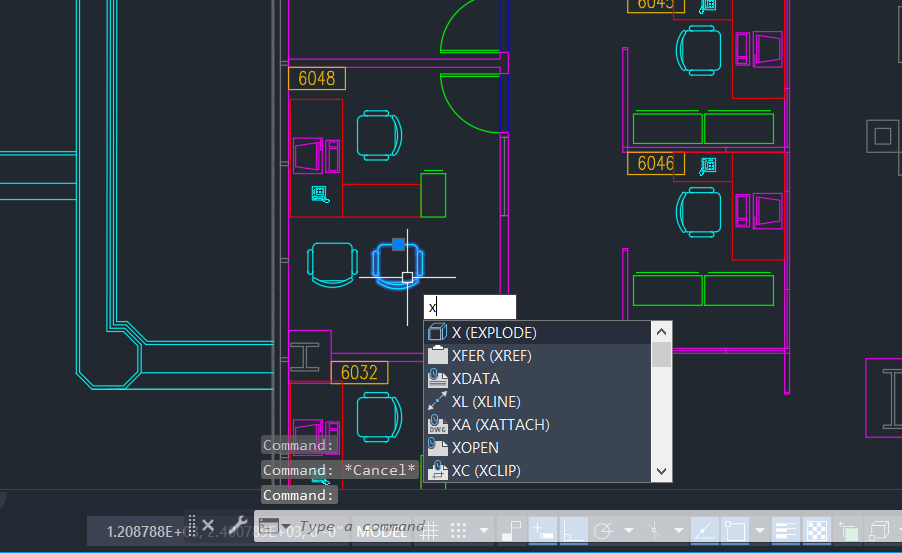Open the polar tracking angle dropdown
The height and width of the screenshot is (553, 902).
[629, 530]
